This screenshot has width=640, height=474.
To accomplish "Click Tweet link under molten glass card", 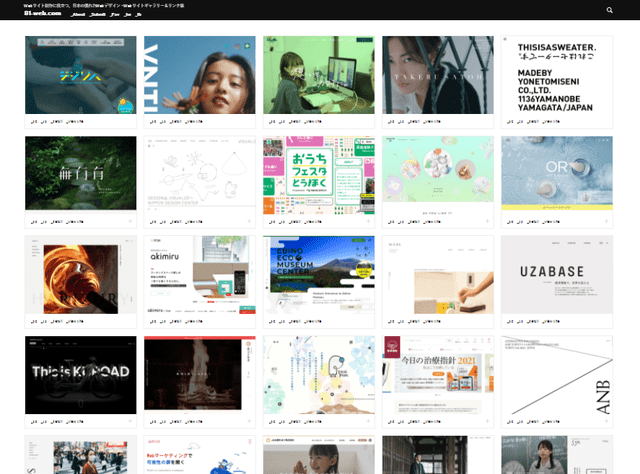I will (57, 322).
